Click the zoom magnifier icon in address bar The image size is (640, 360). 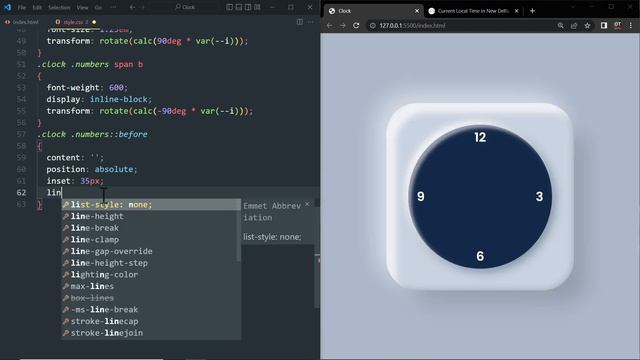(x=561, y=25)
